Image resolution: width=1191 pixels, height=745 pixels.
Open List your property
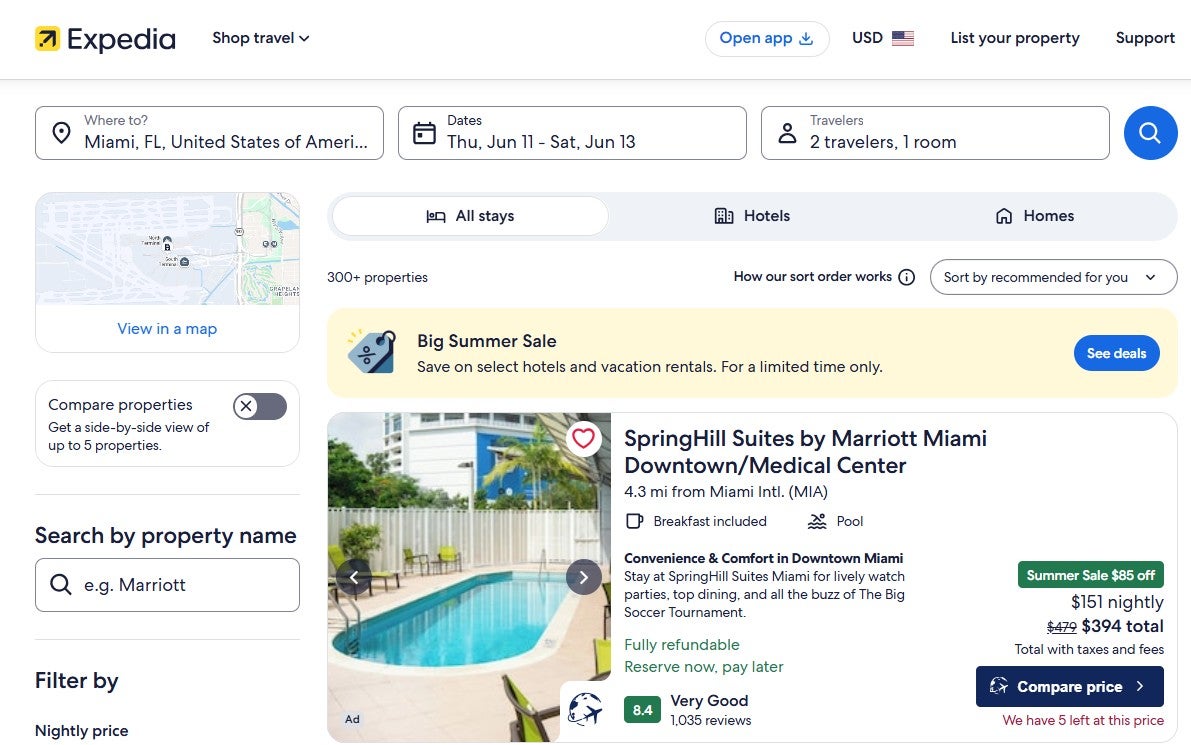coord(1015,38)
